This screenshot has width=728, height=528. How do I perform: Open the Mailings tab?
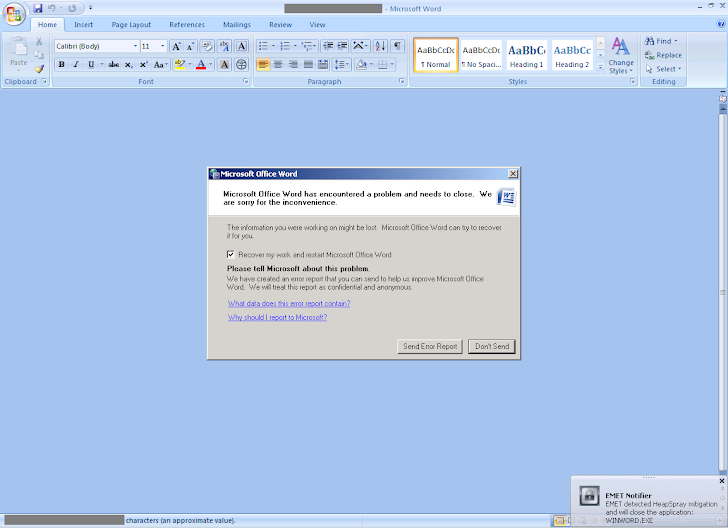pyautogui.click(x=236, y=25)
